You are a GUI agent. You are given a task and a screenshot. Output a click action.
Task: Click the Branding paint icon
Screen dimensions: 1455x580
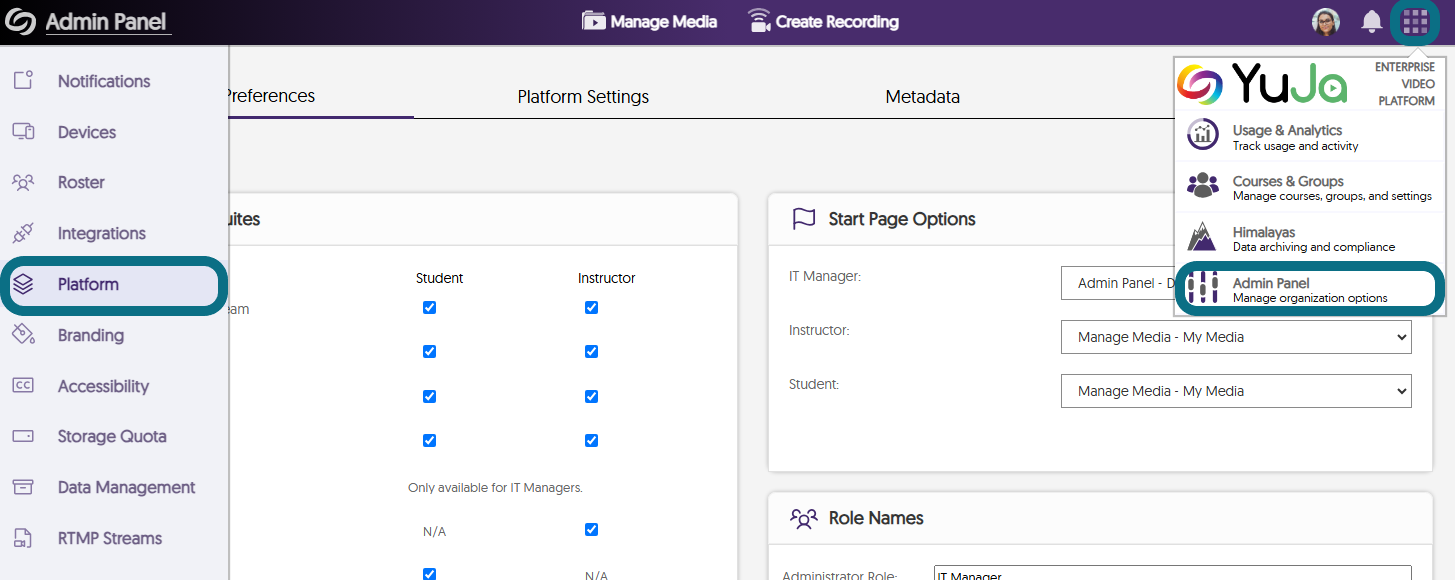point(22,335)
